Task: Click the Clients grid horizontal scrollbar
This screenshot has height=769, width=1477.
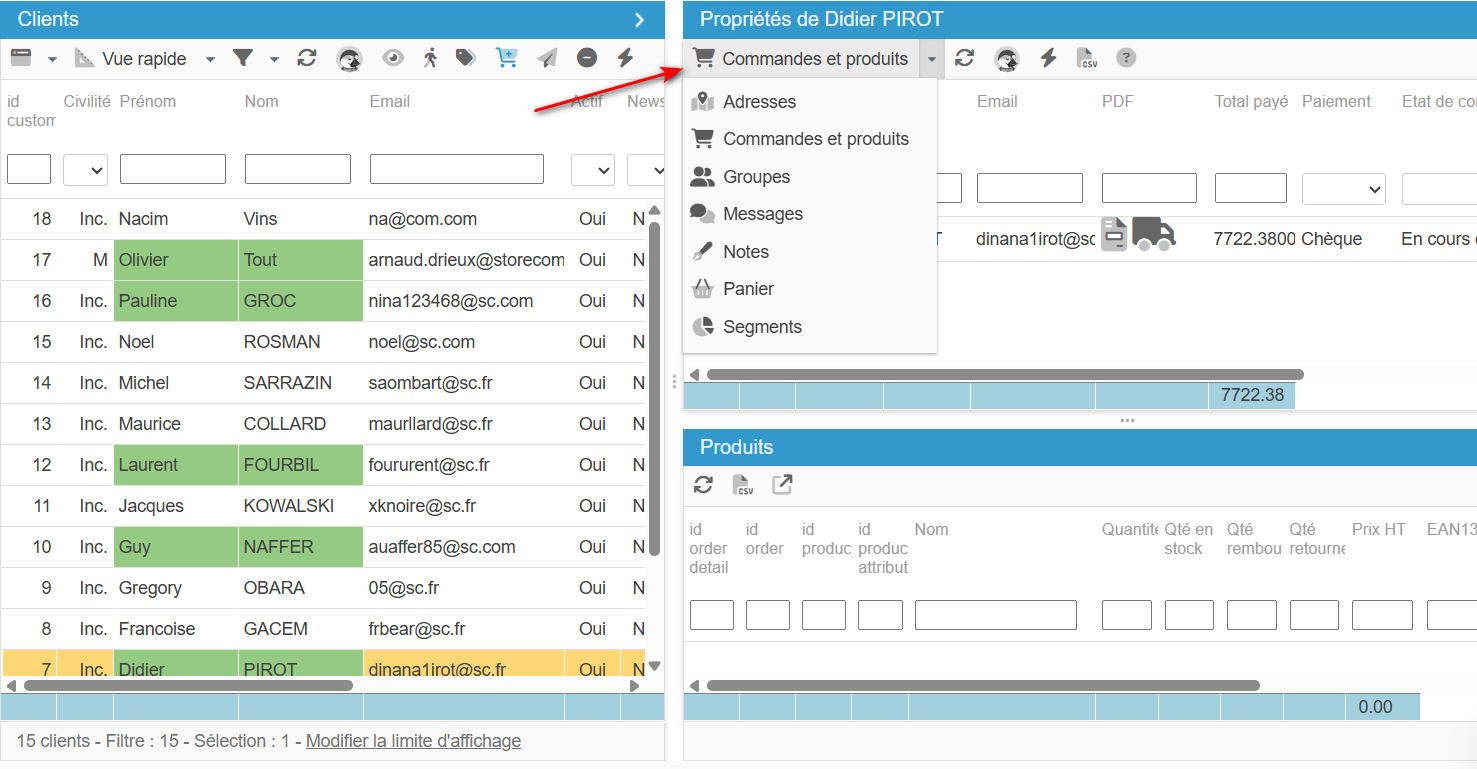Action: pyautogui.click(x=188, y=686)
